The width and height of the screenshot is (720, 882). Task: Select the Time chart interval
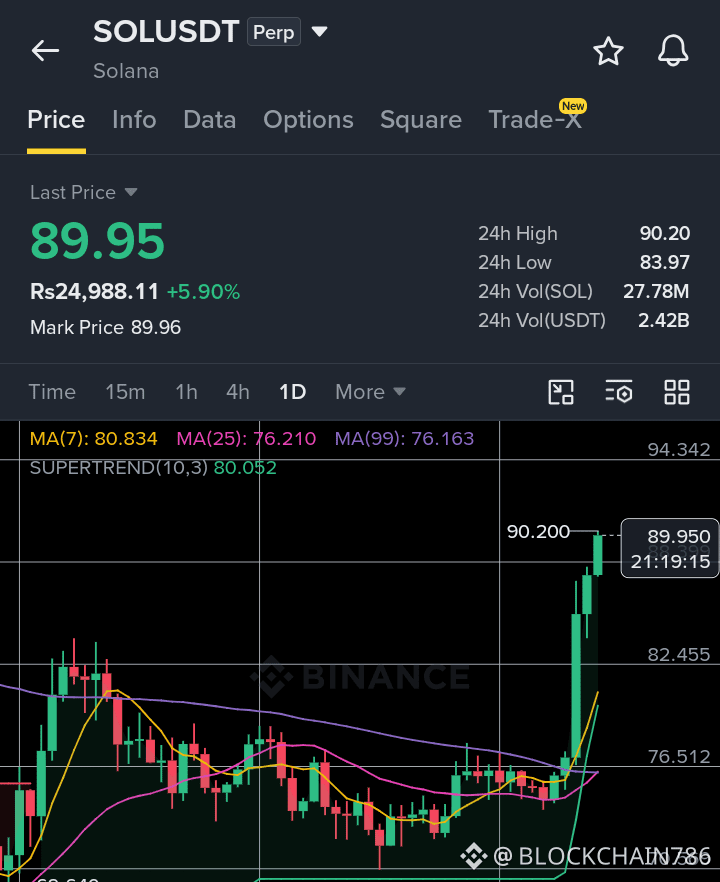tap(52, 392)
